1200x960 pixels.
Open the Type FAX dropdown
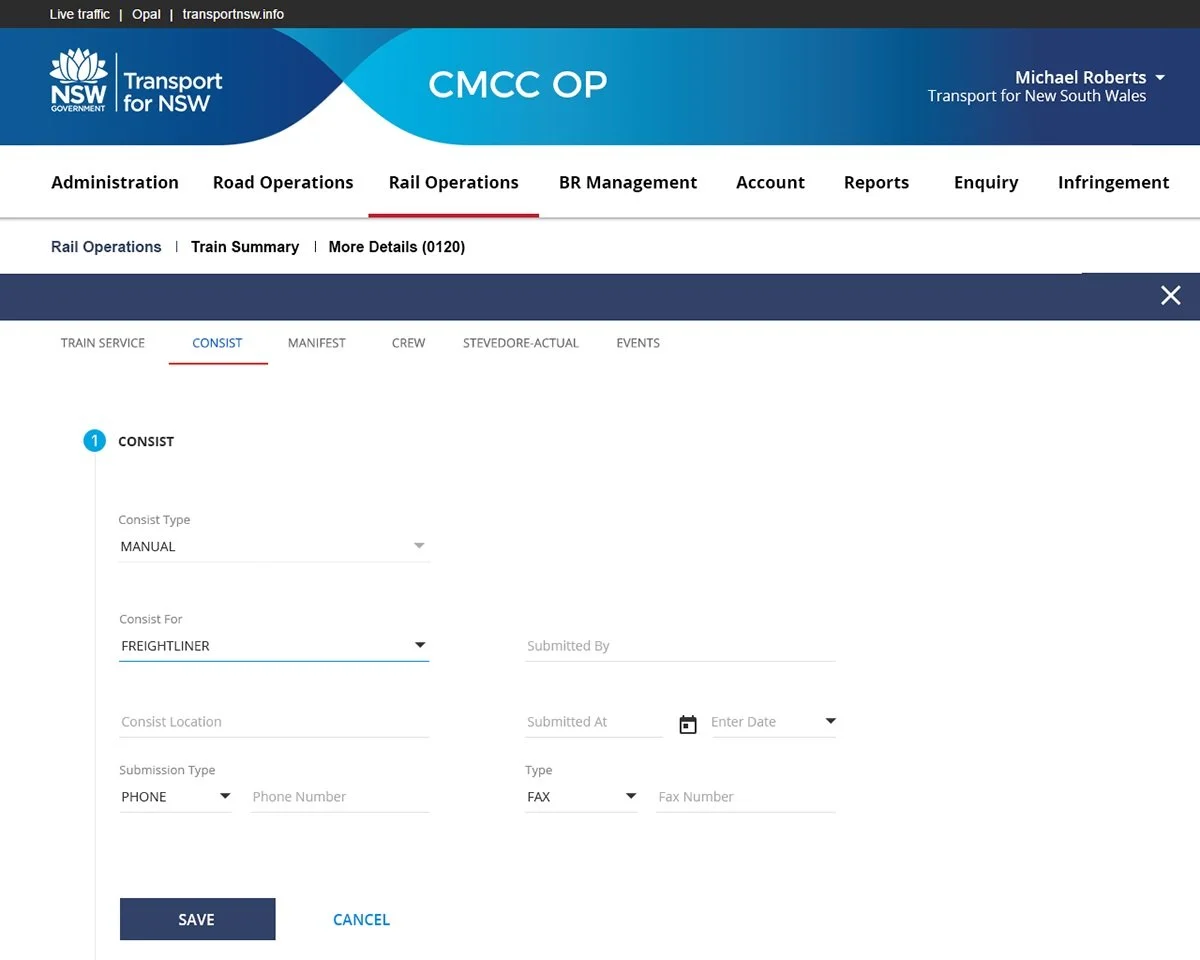click(x=581, y=797)
